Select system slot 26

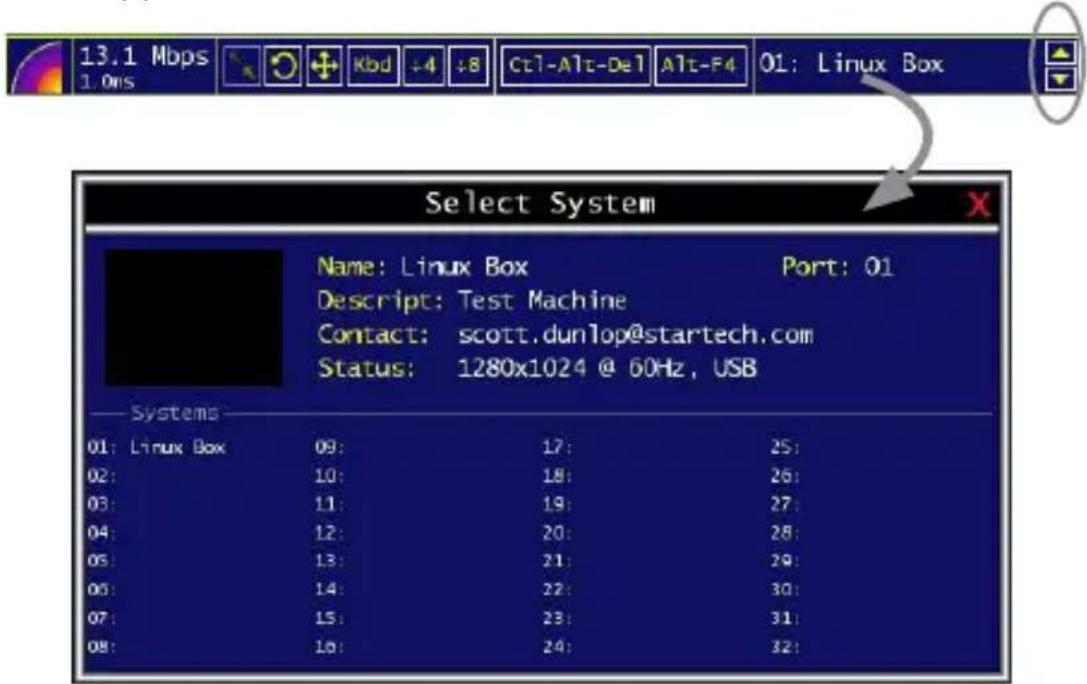785,476
